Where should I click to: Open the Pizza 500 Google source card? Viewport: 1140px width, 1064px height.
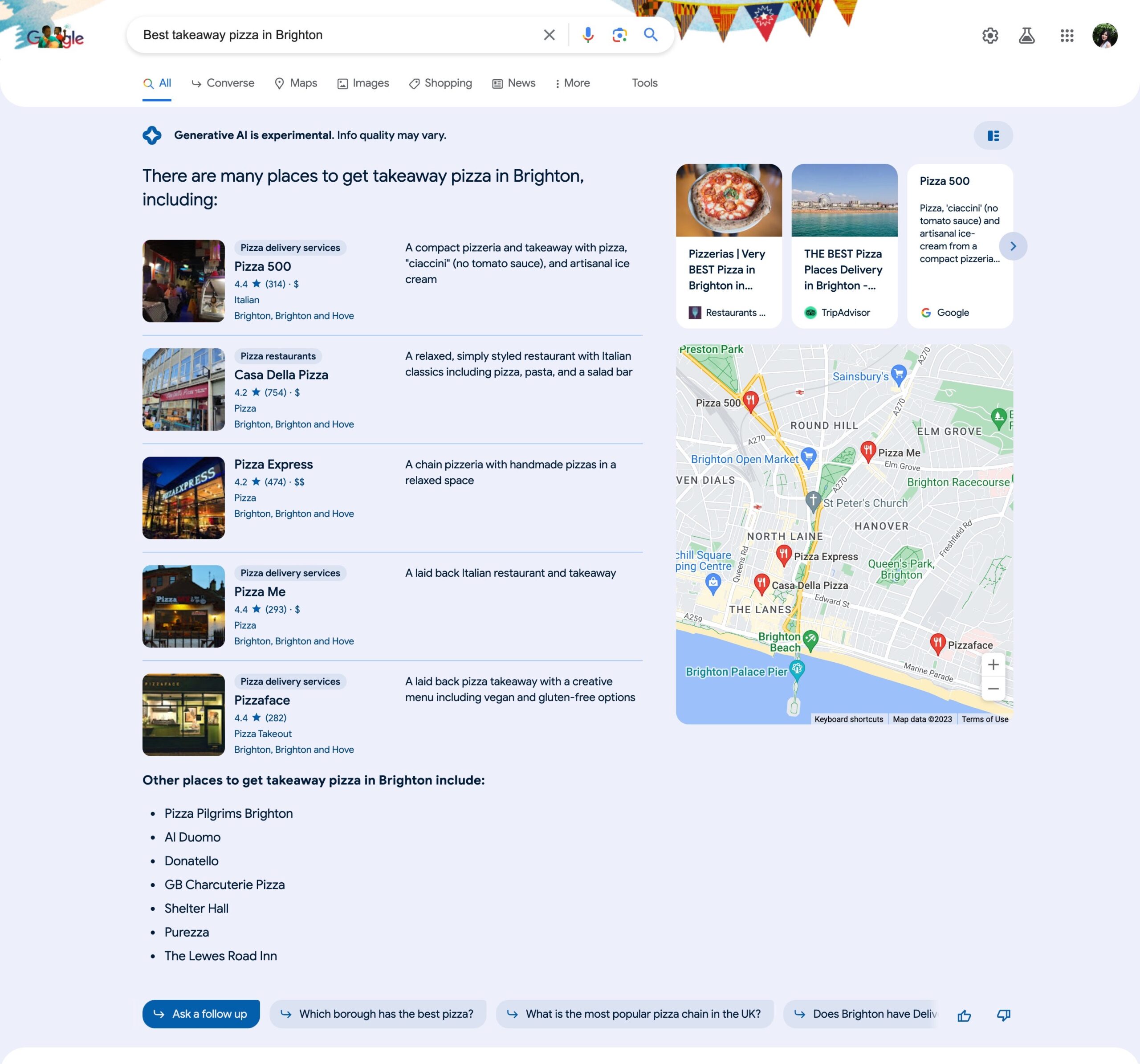pyautogui.click(x=960, y=246)
